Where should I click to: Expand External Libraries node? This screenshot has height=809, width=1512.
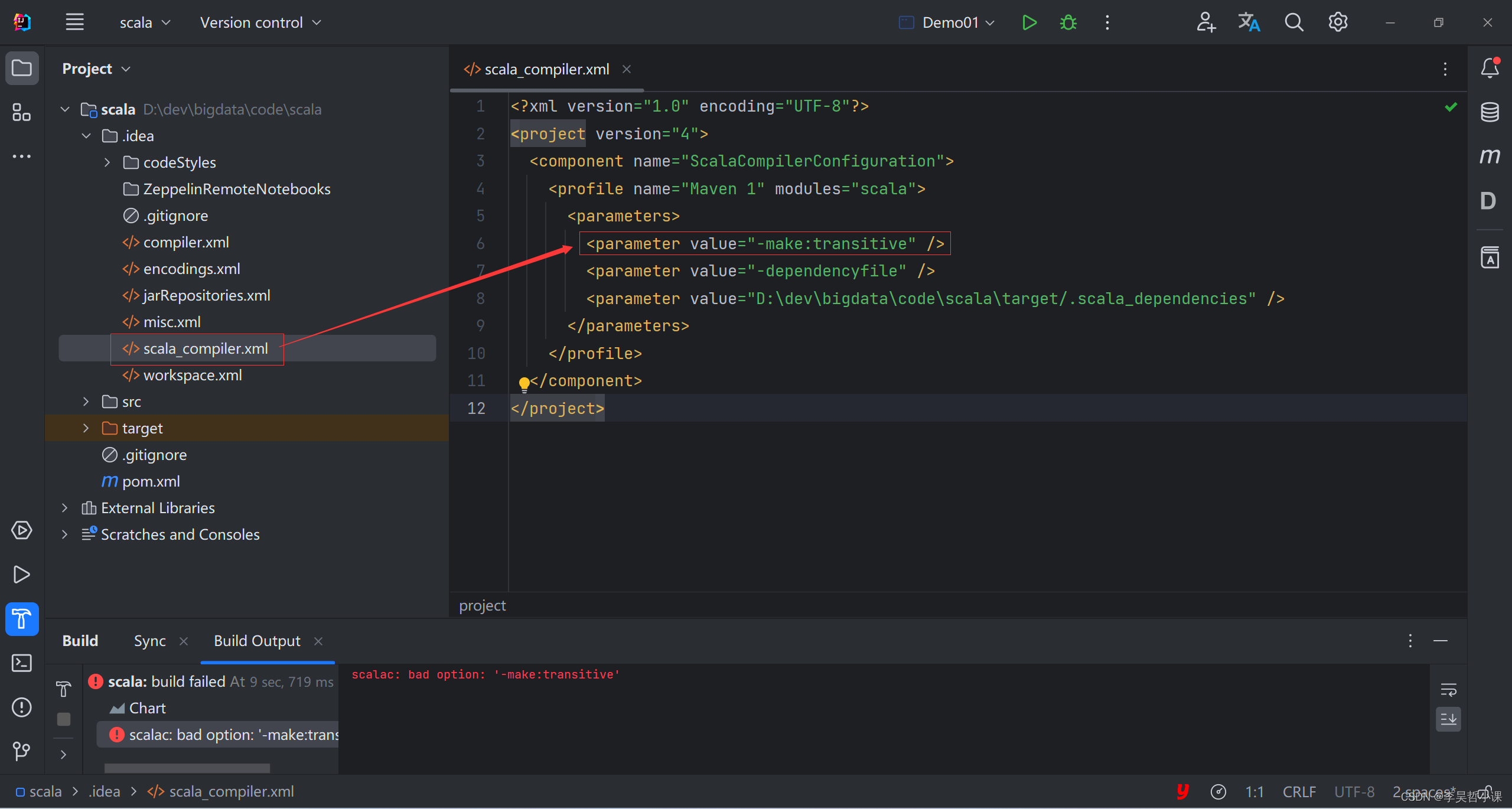pos(65,508)
